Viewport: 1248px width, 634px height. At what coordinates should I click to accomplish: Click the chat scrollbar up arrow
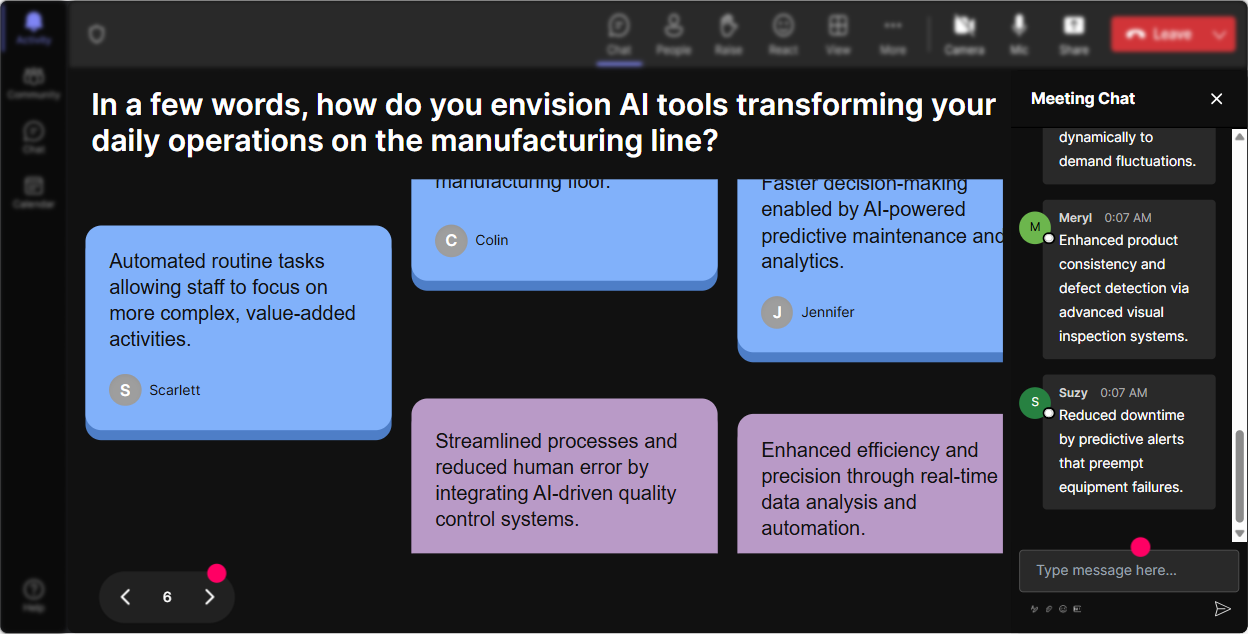click(1240, 136)
